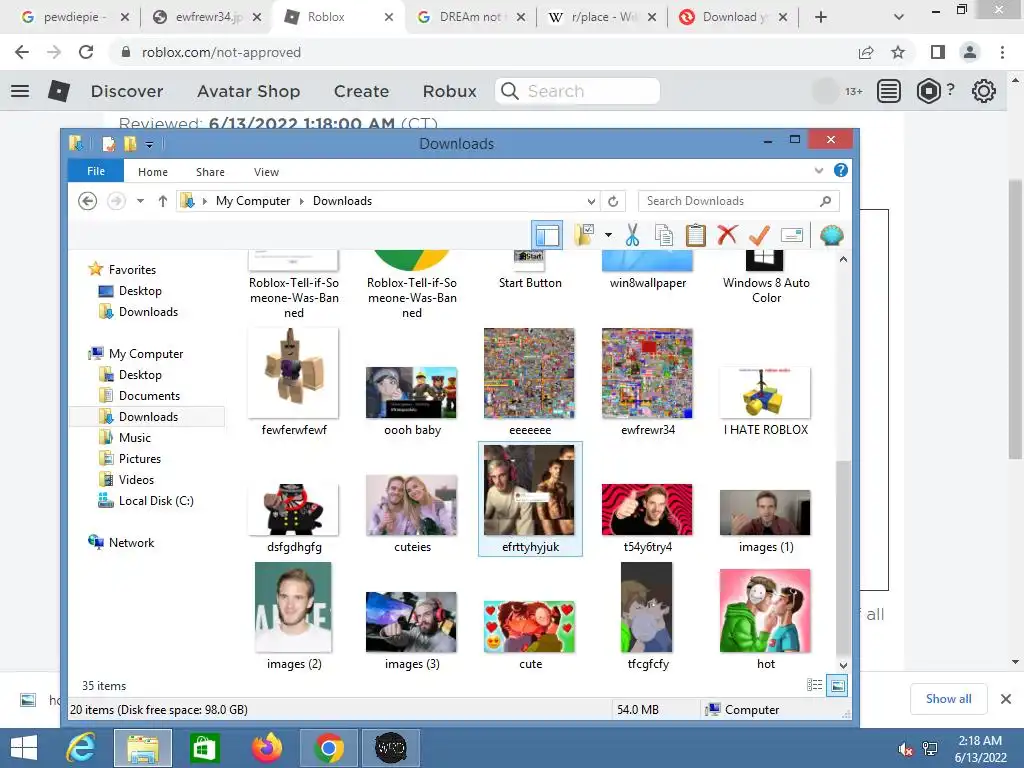Open Roblox hamburger menu
Viewport: 1024px width, 768px height.
tap(20, 91)
